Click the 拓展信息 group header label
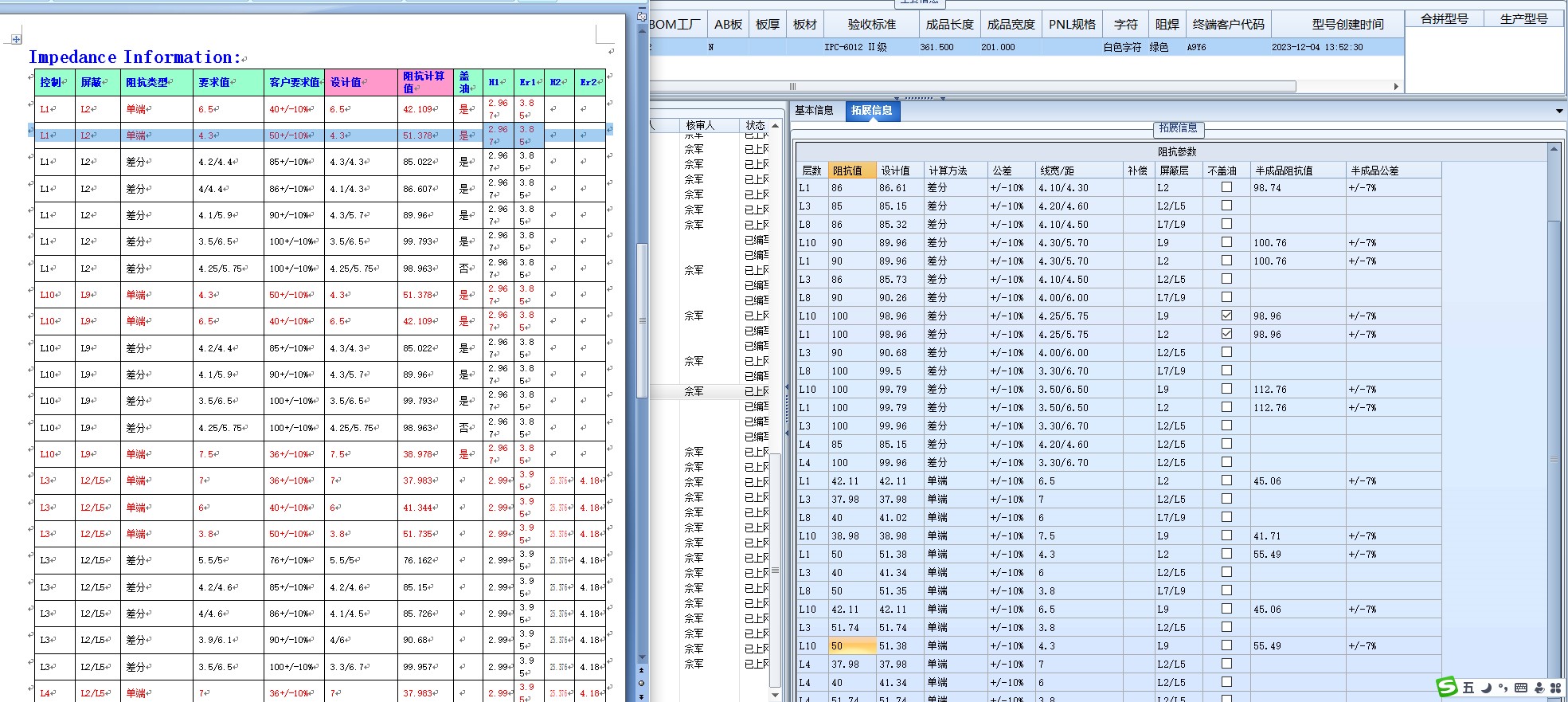 coord(1178,127)
